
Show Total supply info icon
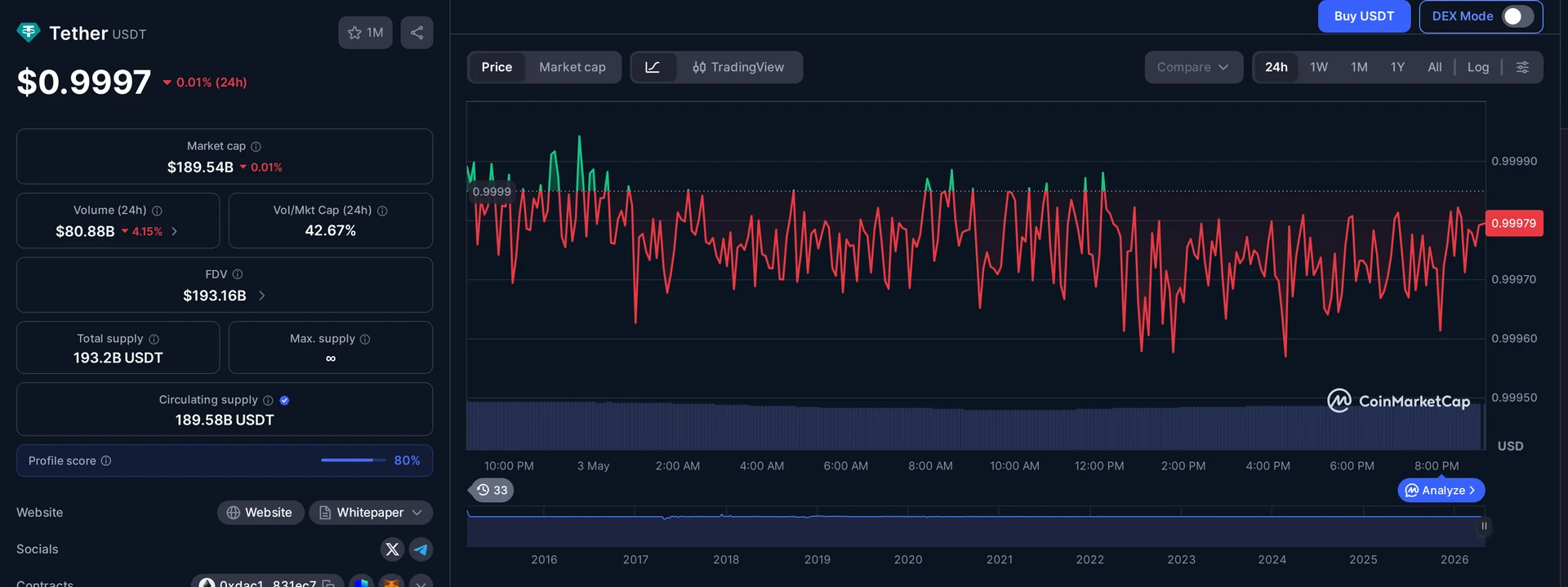coord(154,339)
